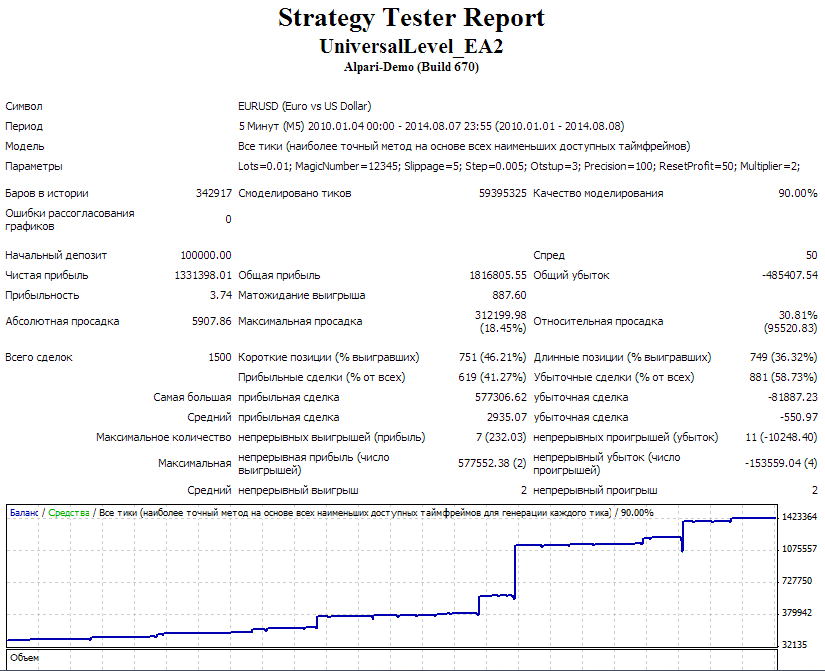The width and height of the screenshot is (825, 671).
Task: Select profit trades value 619 (41.27%)
Action: tap(492, 377)
